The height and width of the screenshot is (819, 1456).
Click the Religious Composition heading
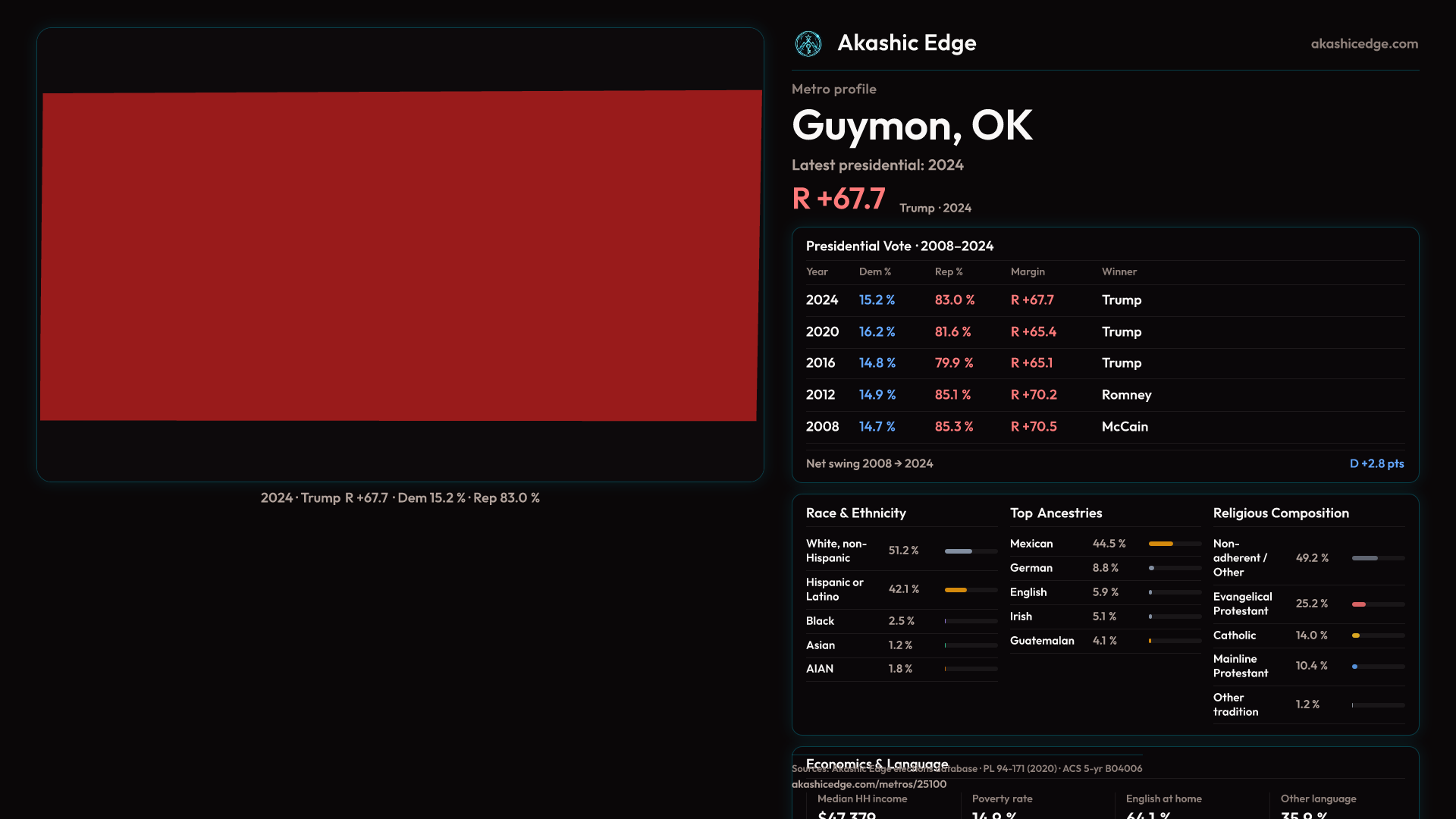coord(1280,513)
